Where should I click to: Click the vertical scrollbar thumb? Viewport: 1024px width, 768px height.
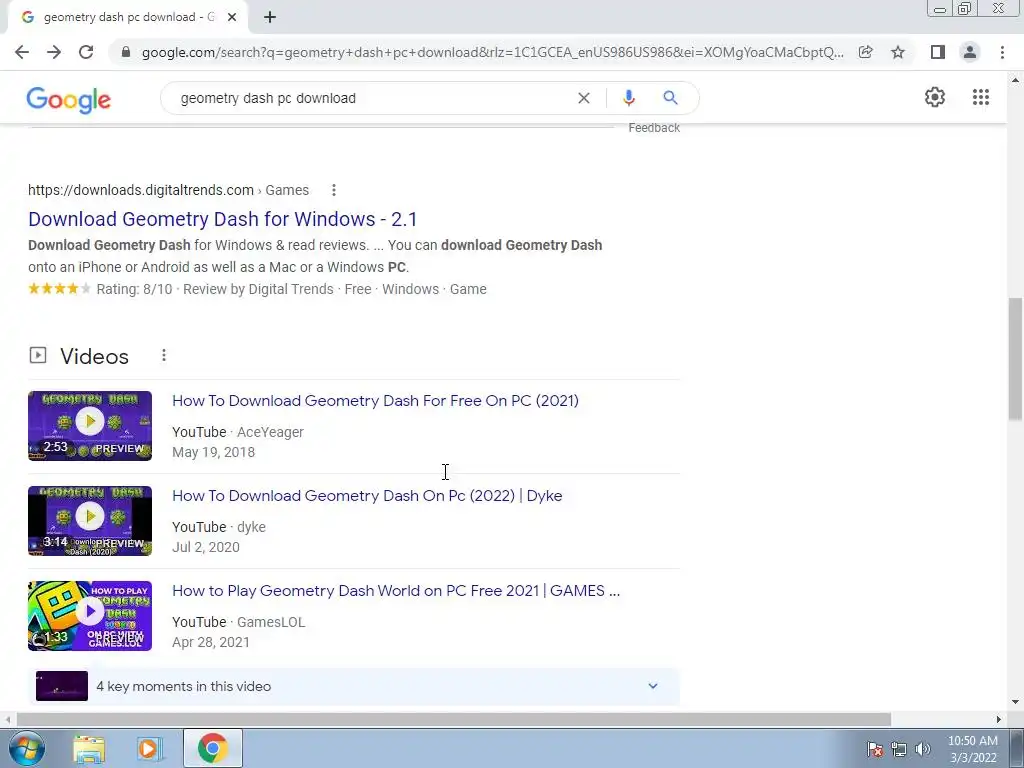click(x=1015, y=359)
